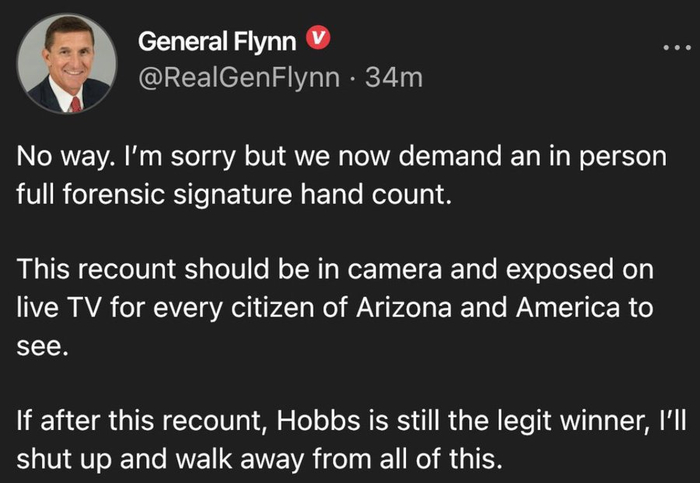Open General Flynn's profile picture
This screenshot has width=700, height=483.
pyautogui.click(x=68, y=65)
